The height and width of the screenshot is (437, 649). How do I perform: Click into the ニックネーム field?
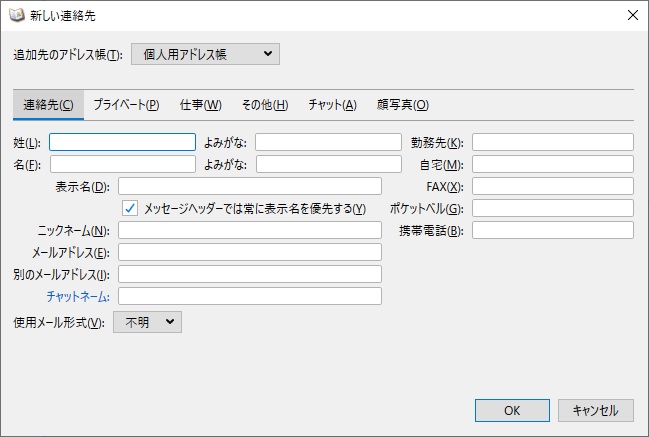(250, 230)
